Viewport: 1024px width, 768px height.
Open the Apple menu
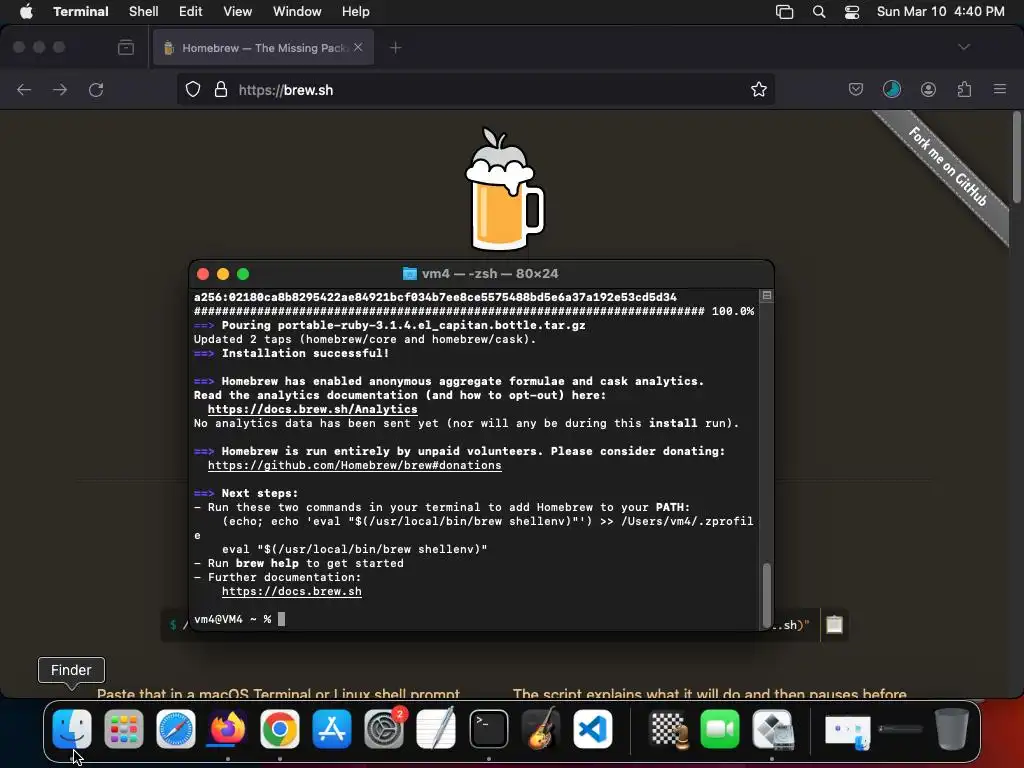[x=26, y=12]
